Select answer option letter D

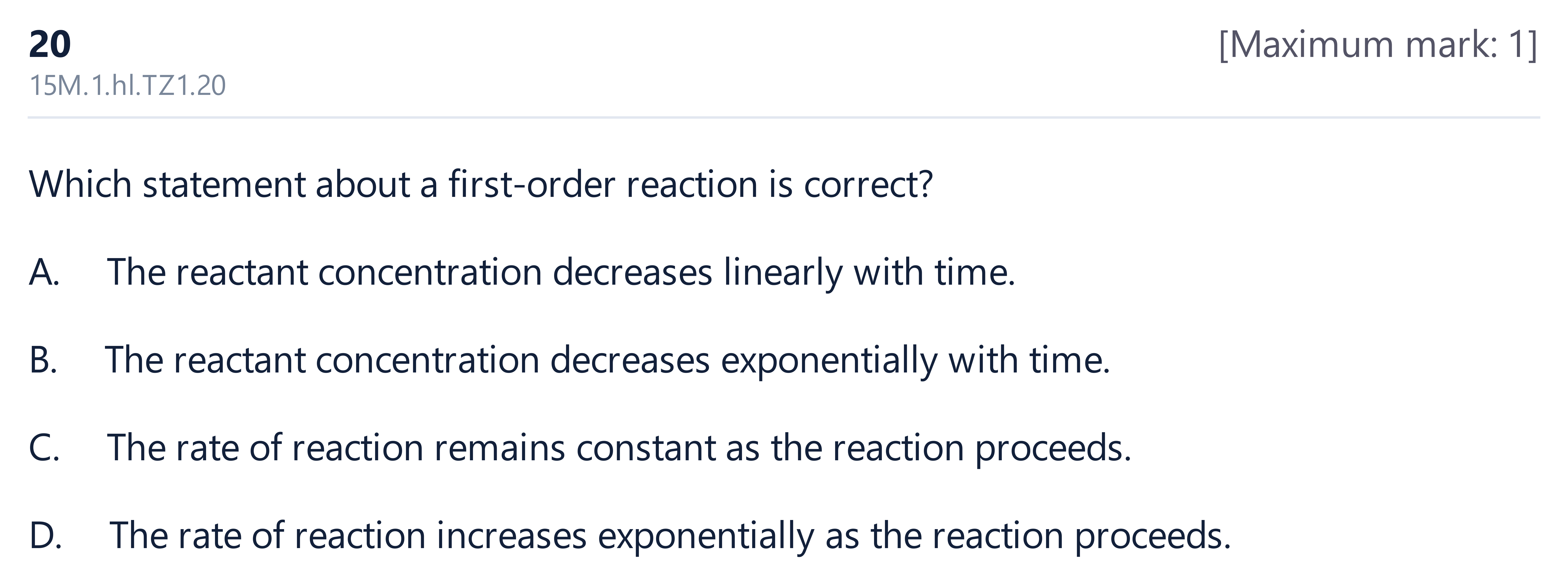pos(45,536)
